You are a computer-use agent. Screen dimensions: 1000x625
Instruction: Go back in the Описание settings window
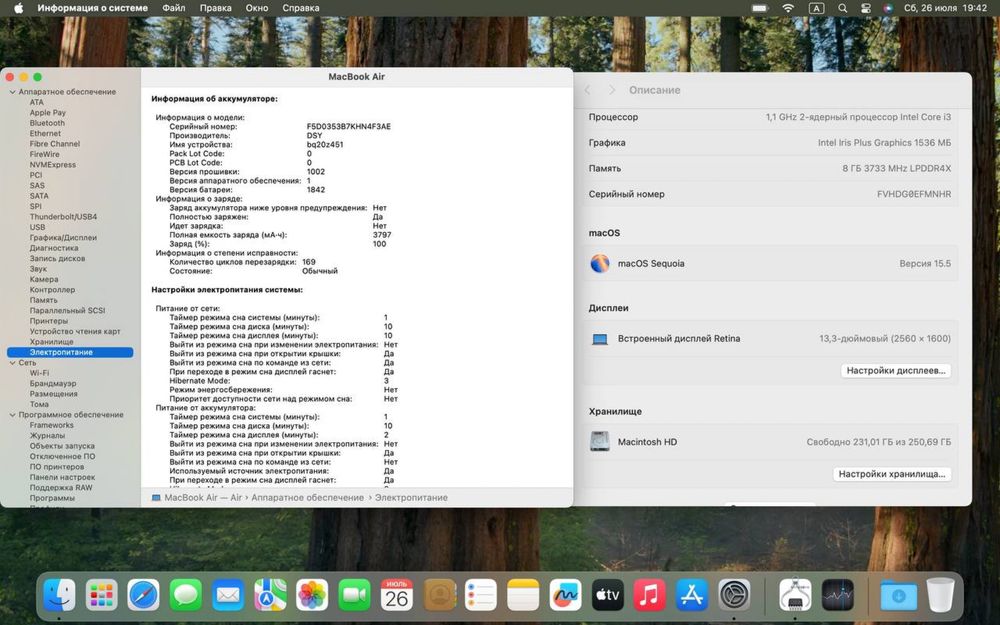click(587, 90)
